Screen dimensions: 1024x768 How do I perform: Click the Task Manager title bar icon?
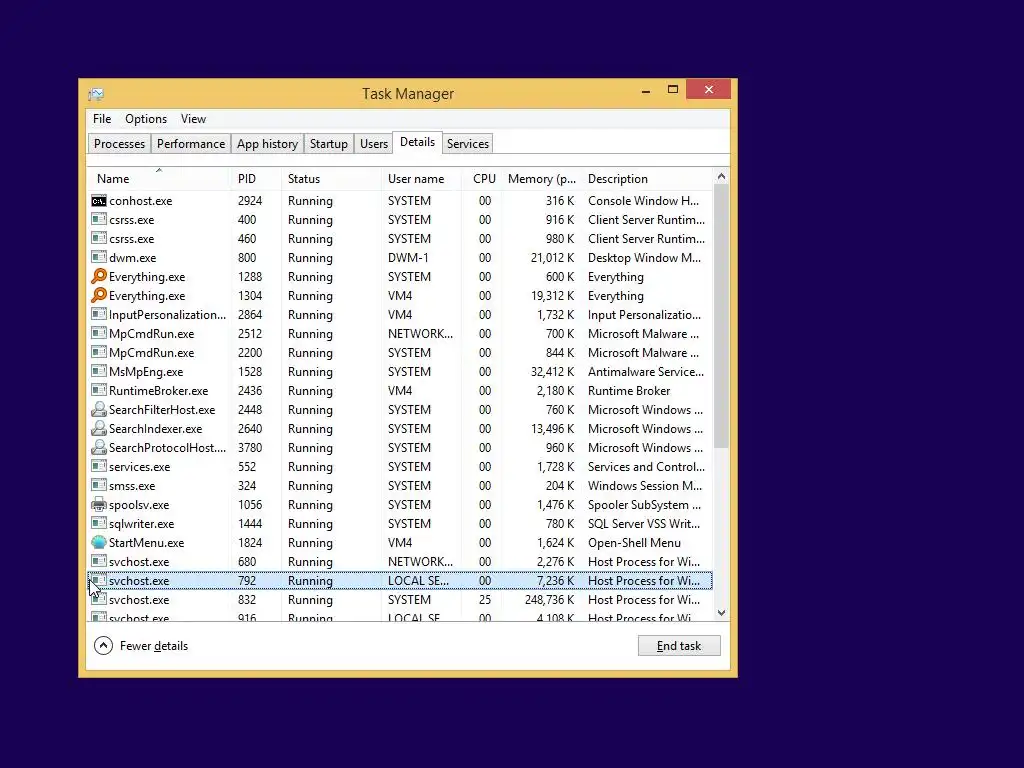click(96, 94)
